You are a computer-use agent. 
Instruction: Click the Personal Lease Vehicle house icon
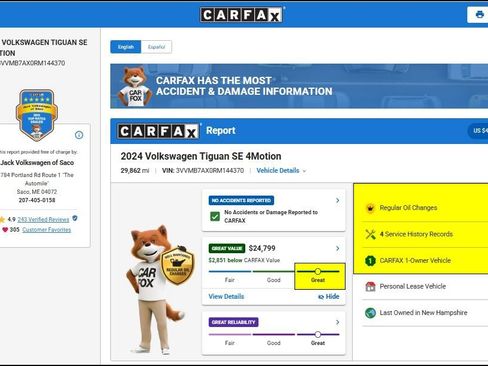370,286
